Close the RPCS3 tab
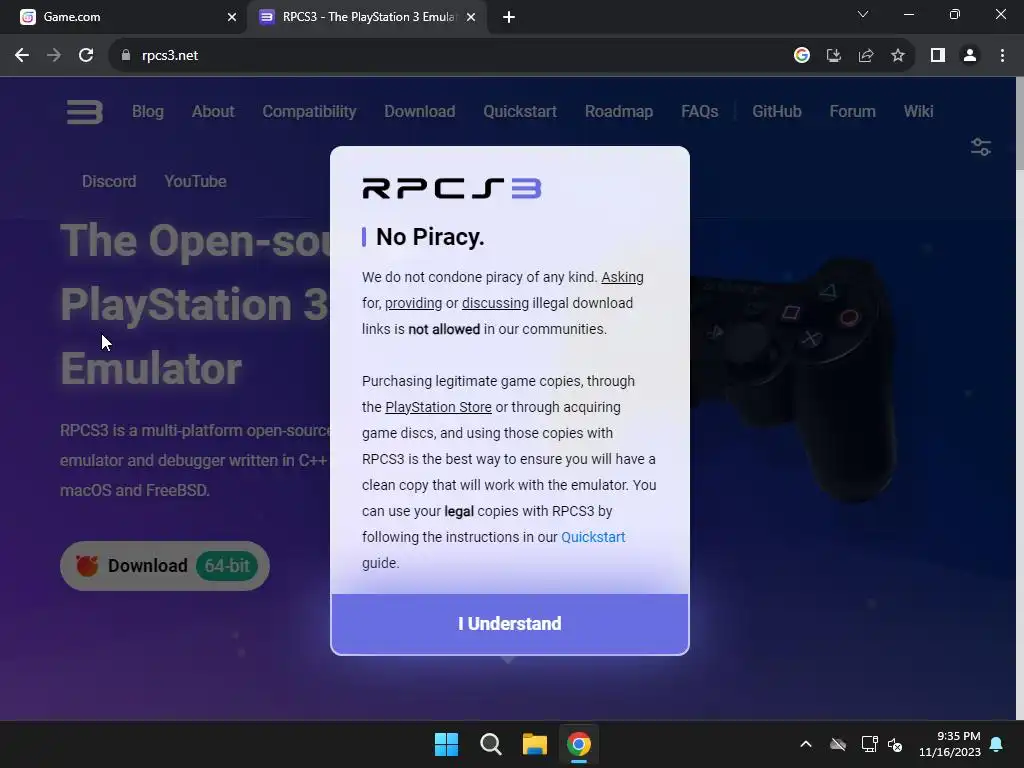This screenshot has width=1024, height=768. tap(471, 17)
